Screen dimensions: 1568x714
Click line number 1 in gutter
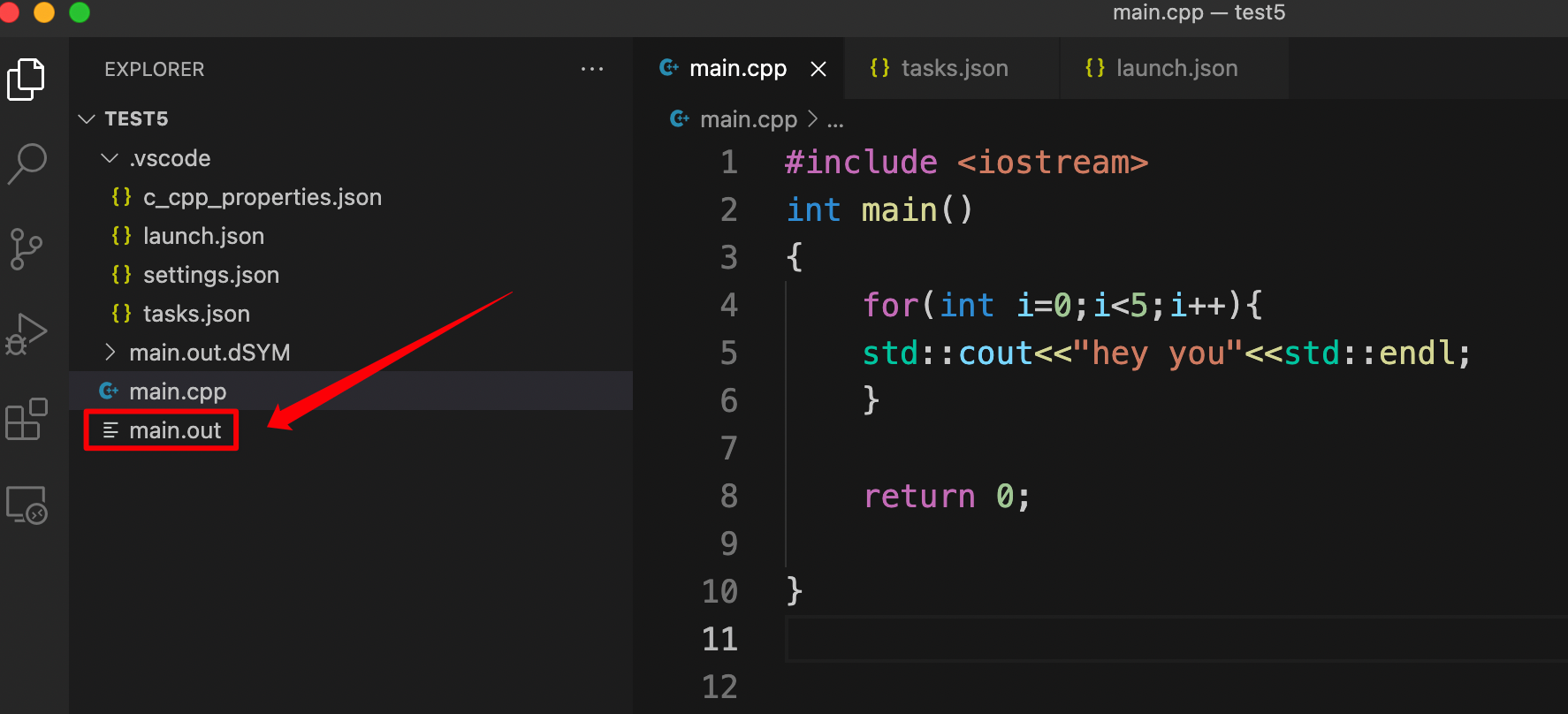click(729, 162)
